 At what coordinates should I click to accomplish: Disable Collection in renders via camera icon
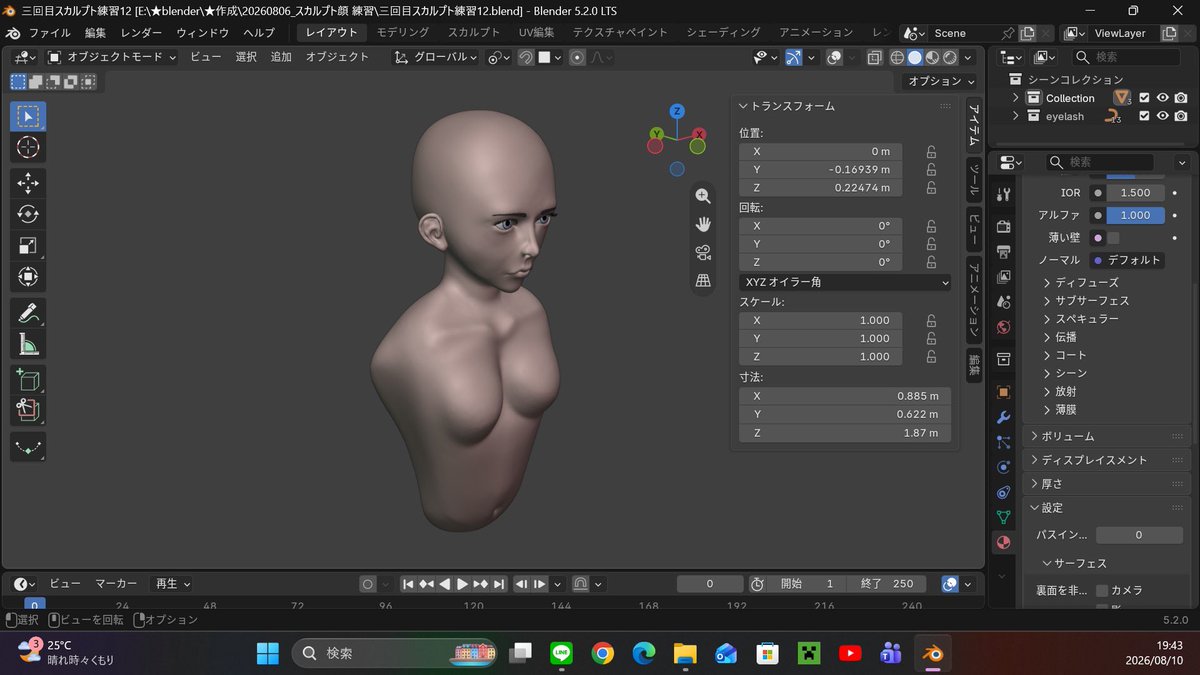pos(1181,98)
